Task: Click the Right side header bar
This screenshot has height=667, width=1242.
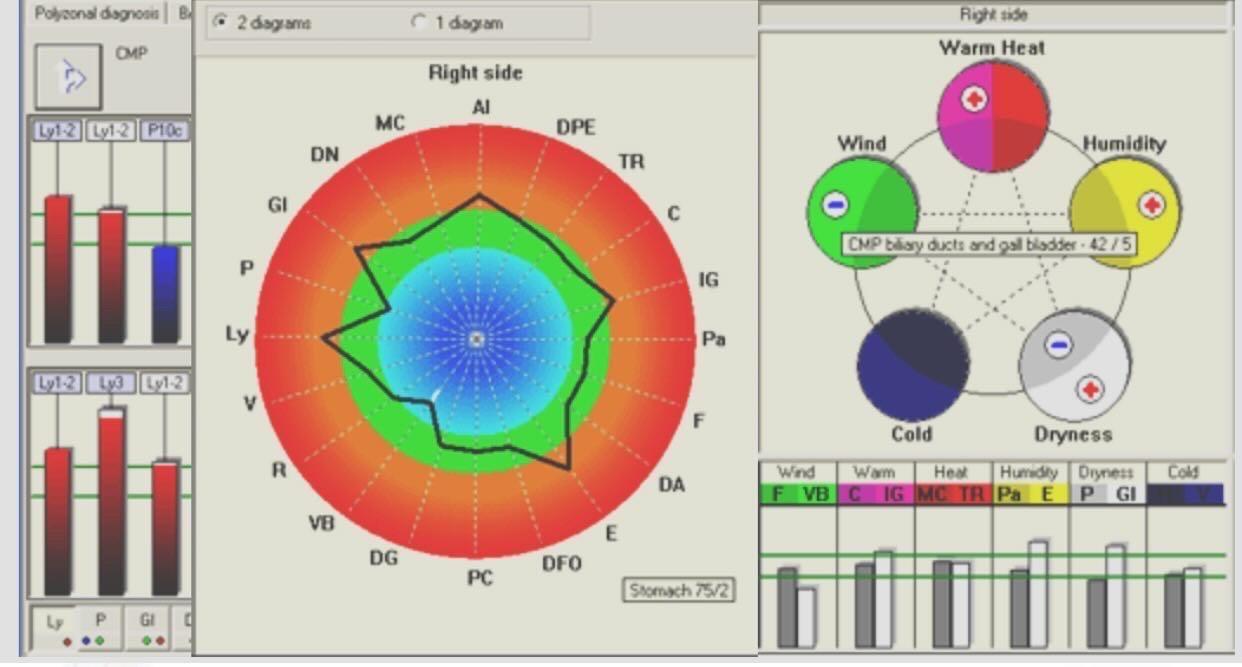Action: [992, 14]
